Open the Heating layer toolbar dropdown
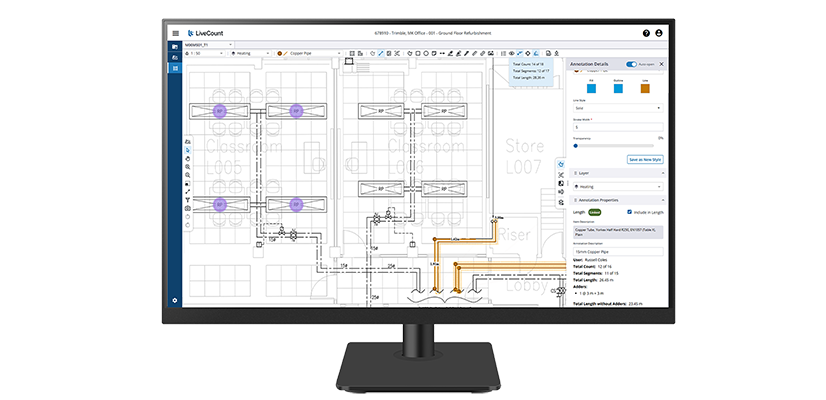This screenshot has height=400, width=826. click(251, 53)
